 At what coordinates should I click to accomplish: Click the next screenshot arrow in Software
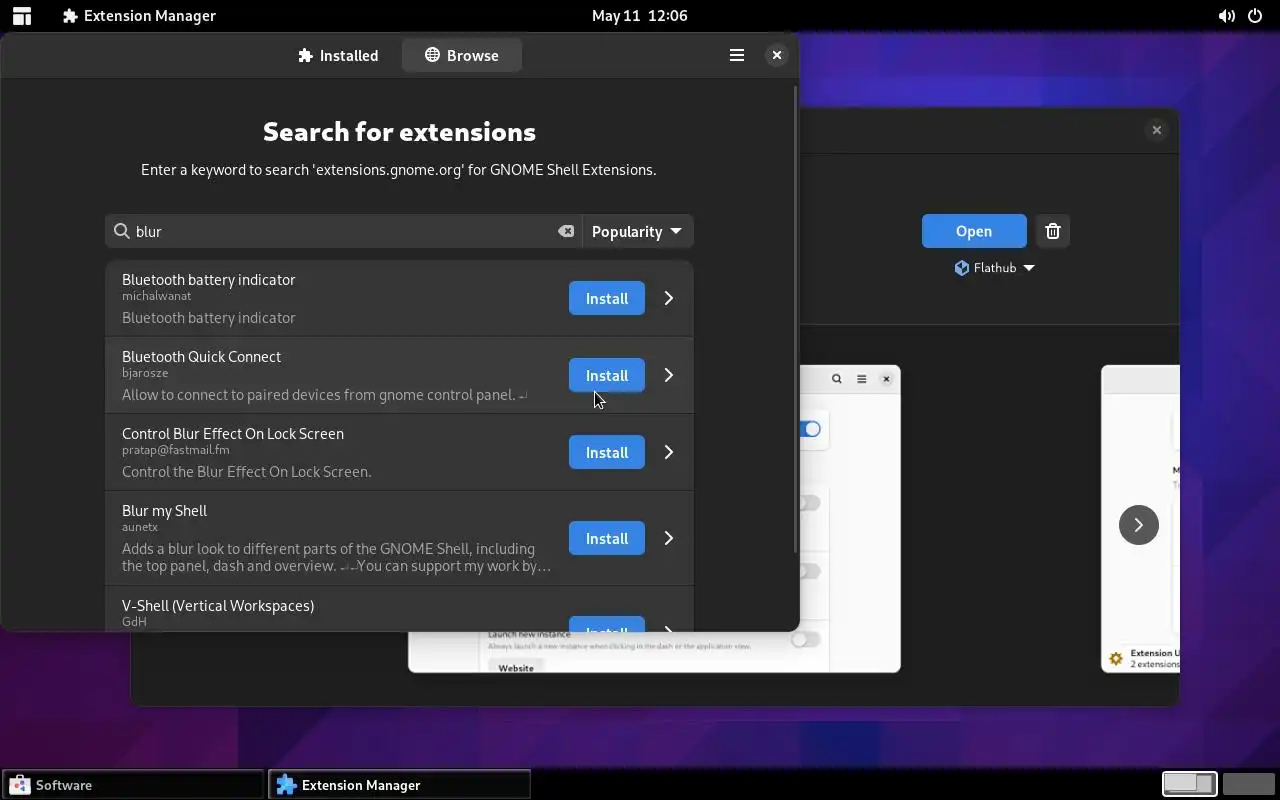click(x=1138, y=525)
